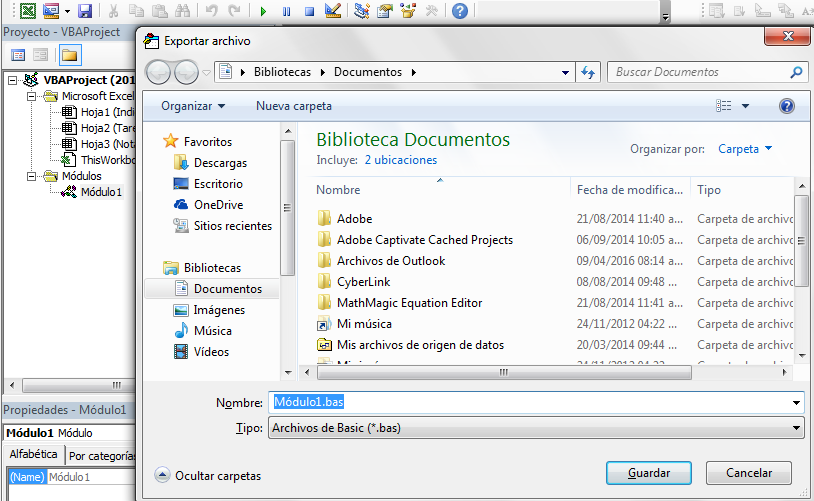The image size is (814, 501).
Task: Open the Object Browser toolbar icon
Action: point(408,10)
